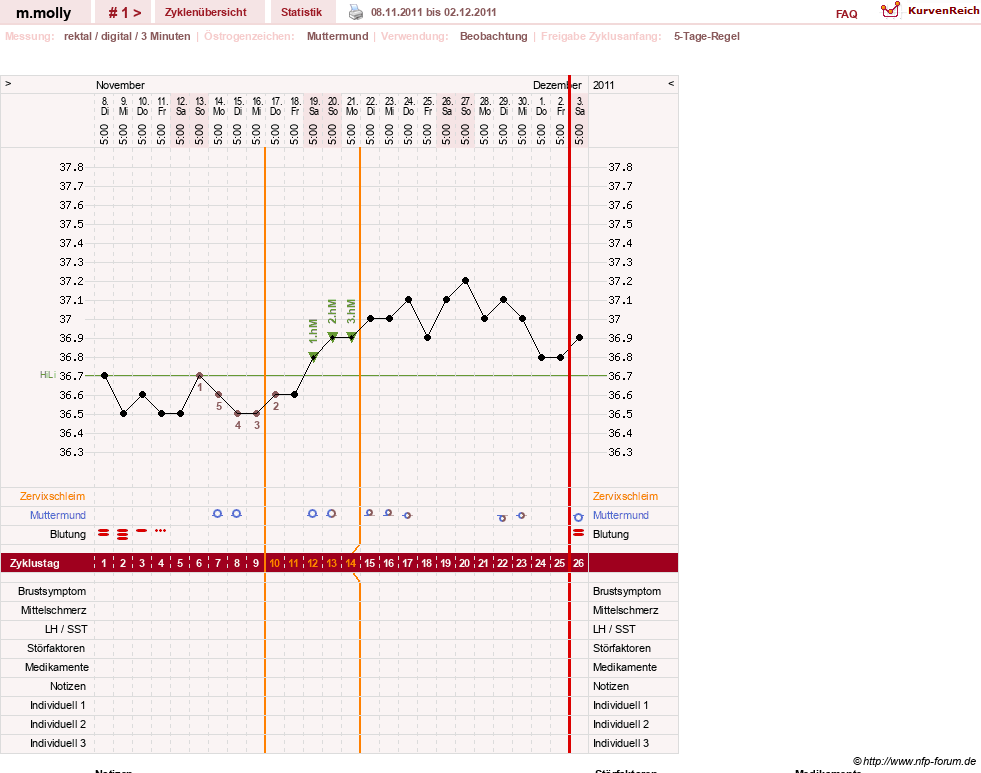Screen dimensions: 981x773
Task: Click Muttermund symbol on cycle day 16
Action: click(388, 513)
